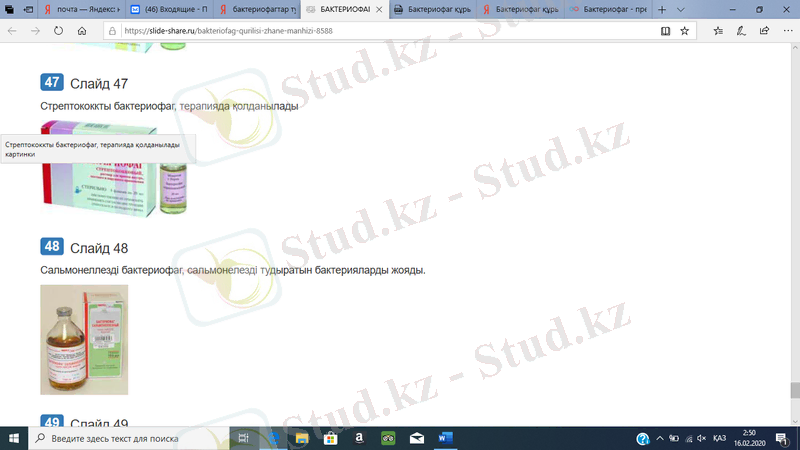
Task: Open the salmonella bacteriophage bottle image
Action: (x=84, y=340)
